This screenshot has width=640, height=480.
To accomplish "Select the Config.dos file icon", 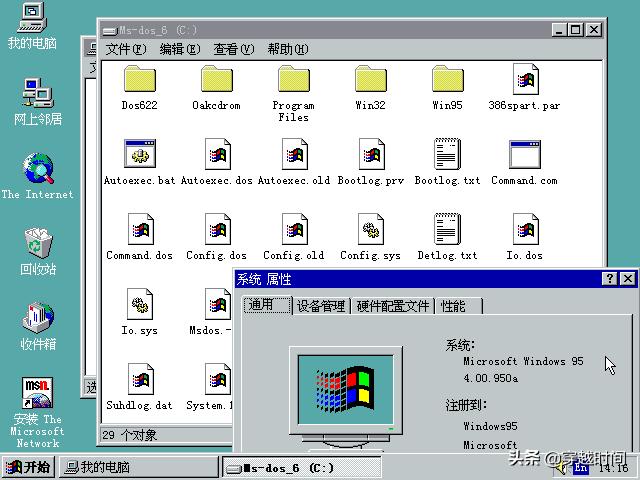I will pyautogui.click(x=218, y=229).
